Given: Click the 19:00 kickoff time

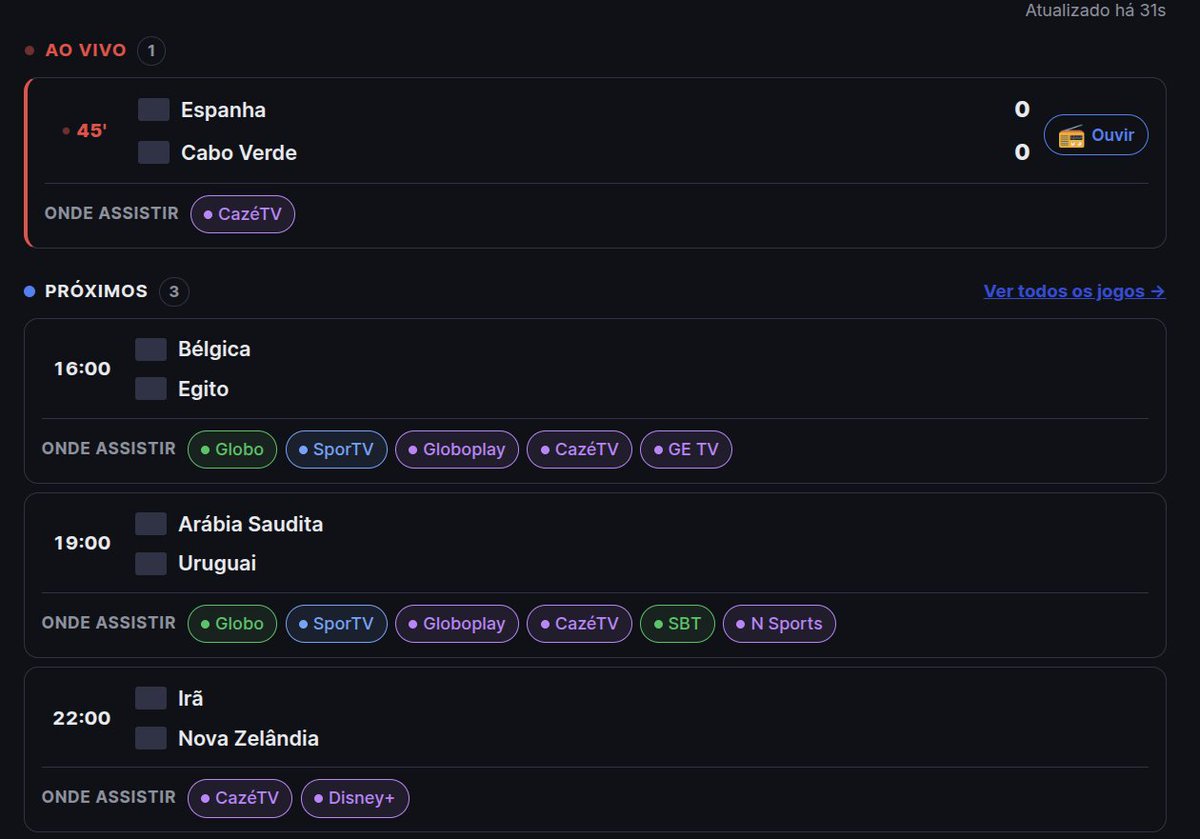Looking at the screenshot, I should pyautogui.click(x=82, y=543).
